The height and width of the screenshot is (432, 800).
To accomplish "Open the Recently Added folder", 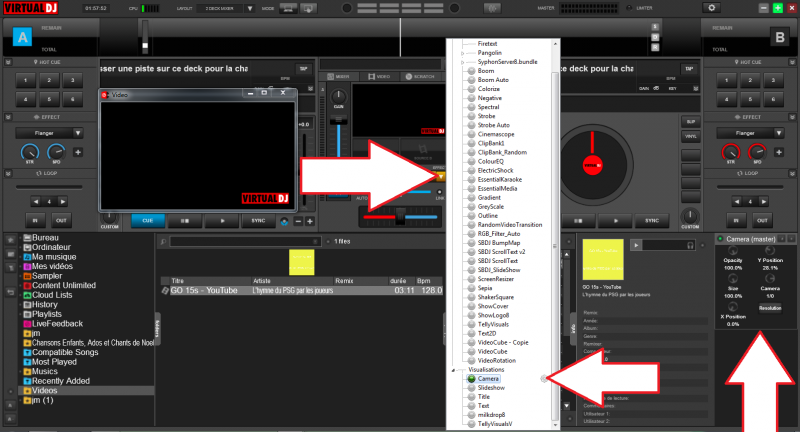I will [61, 381].
